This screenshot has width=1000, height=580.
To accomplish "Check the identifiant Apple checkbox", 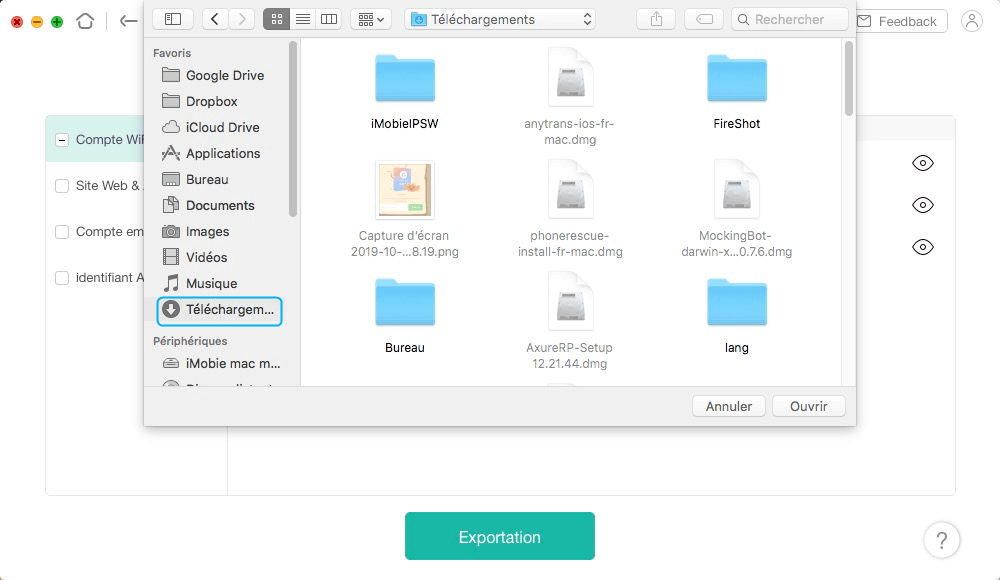I will pyautogui.click(x=62, y=278).
